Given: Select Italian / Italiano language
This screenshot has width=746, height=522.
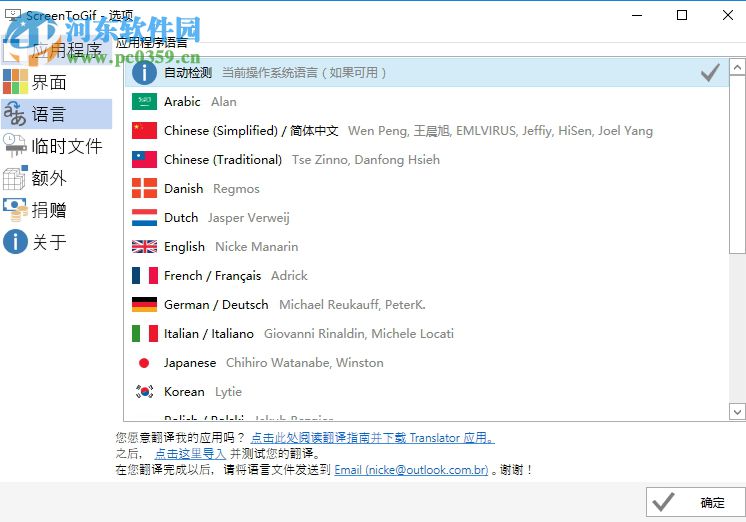Looking at the screenshot, I should [426, 334].
